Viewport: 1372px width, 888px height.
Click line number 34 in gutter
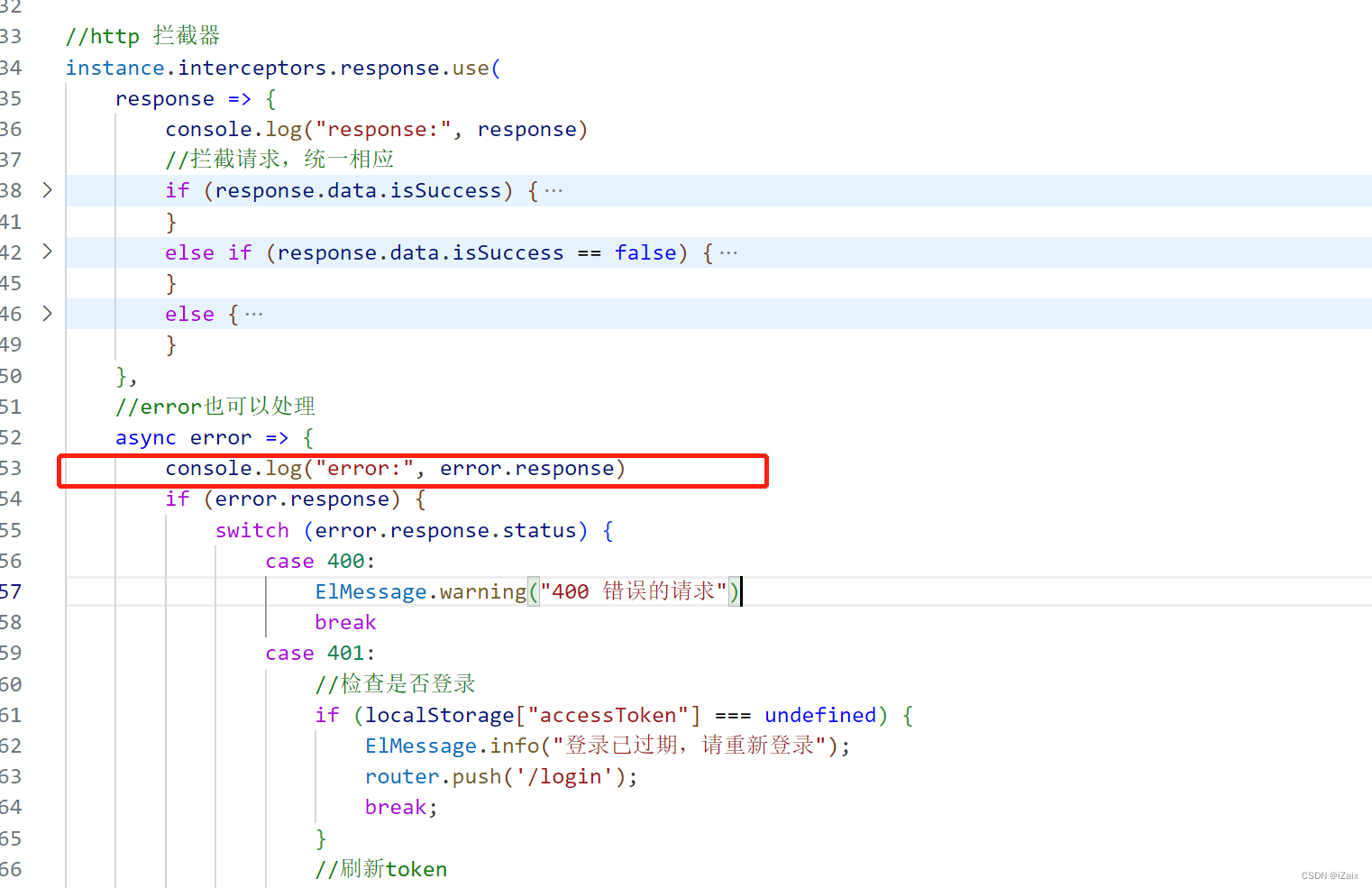[11, 68]
